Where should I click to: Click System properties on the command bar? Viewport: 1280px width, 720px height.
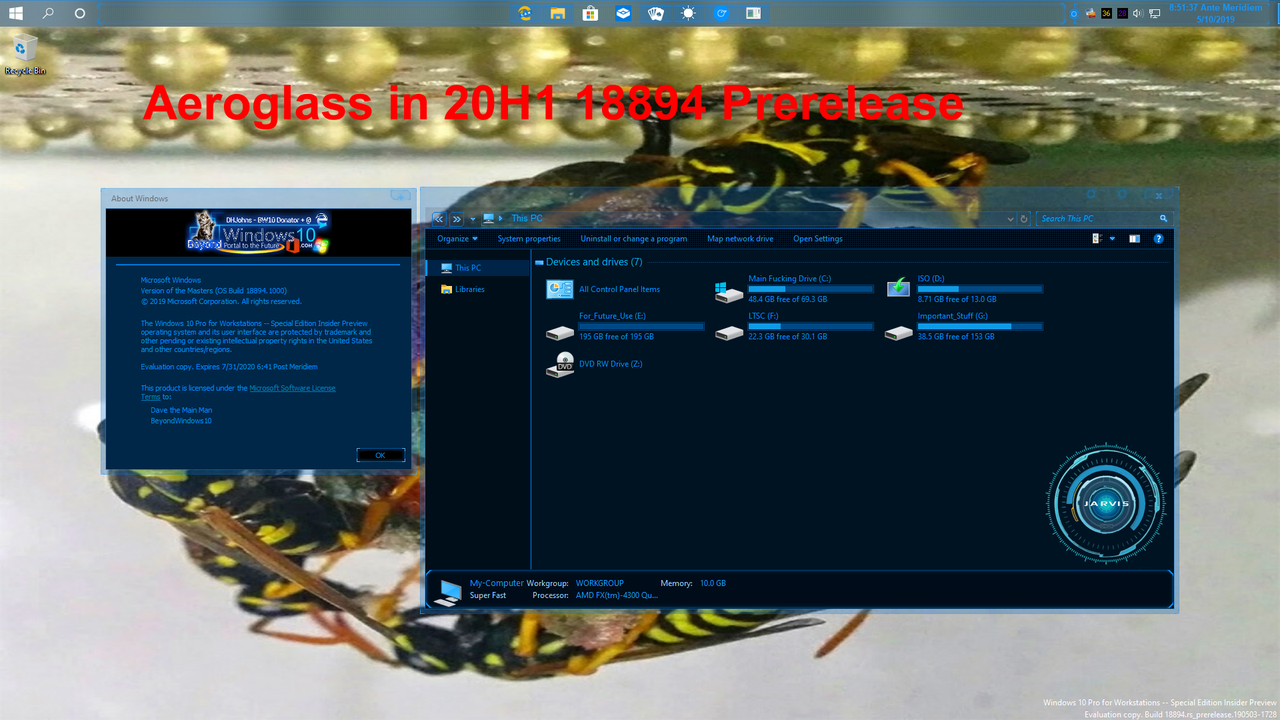pyautogui.click(x=529, y=238)
